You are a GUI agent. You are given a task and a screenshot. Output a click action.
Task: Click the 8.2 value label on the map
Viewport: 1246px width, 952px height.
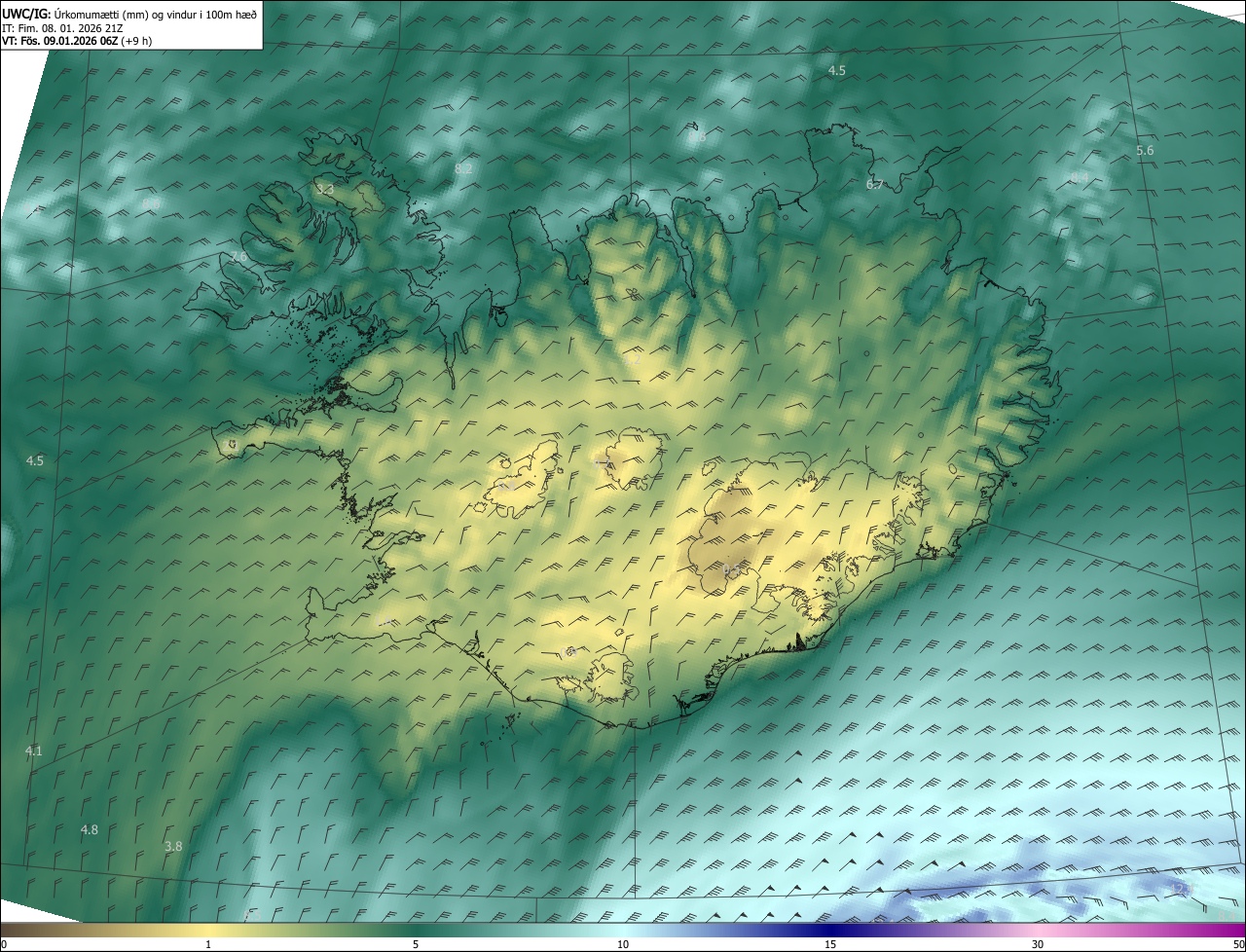[x=463, y=168]
